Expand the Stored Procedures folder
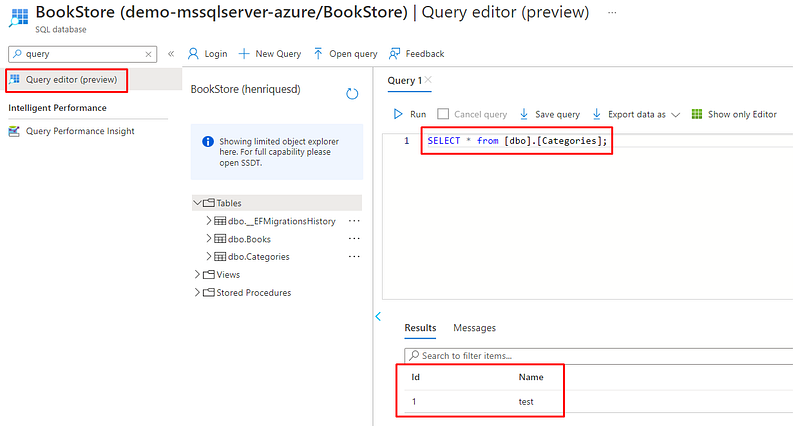Viewport: 800px width, 426px height. [197, 292]
